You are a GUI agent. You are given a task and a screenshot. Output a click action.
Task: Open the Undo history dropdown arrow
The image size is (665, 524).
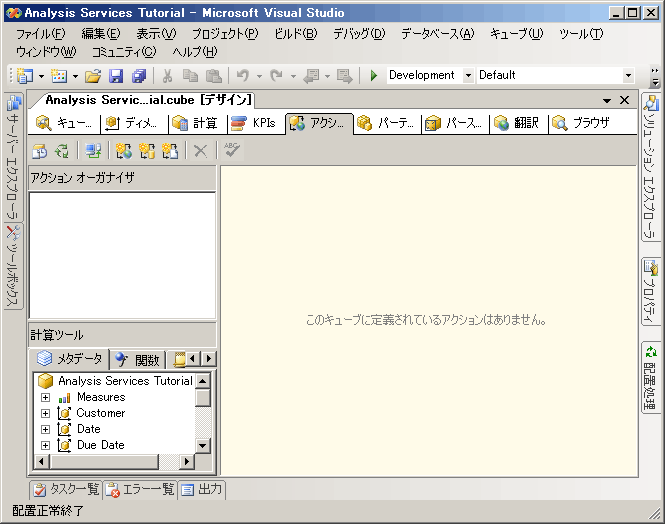pos(259,77)
